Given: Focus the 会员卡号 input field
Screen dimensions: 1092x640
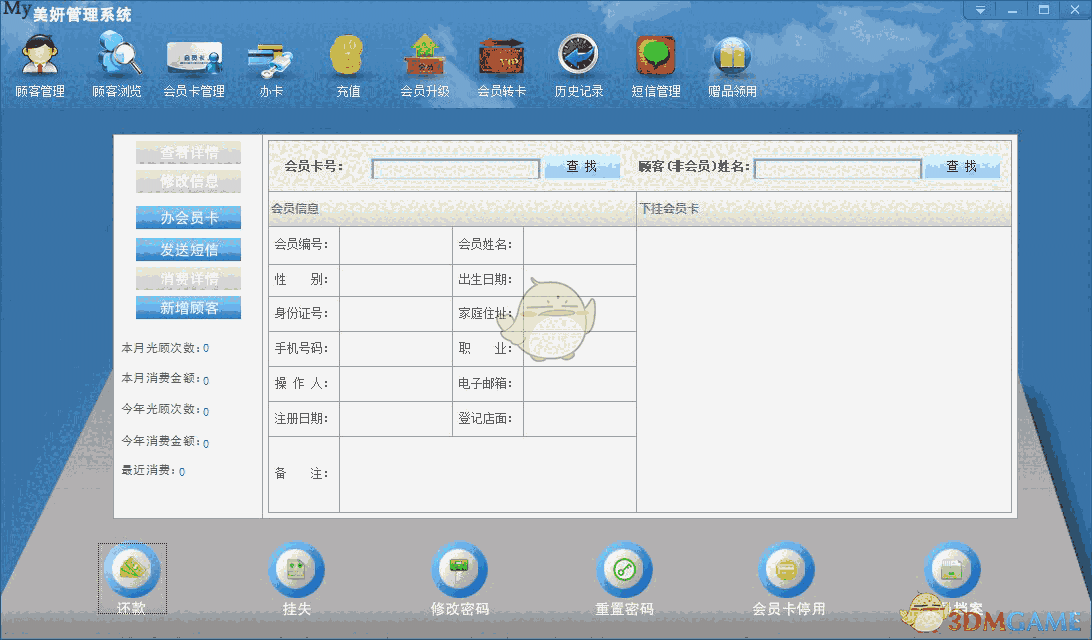Looking at the screenshot, I should [455, 169].
